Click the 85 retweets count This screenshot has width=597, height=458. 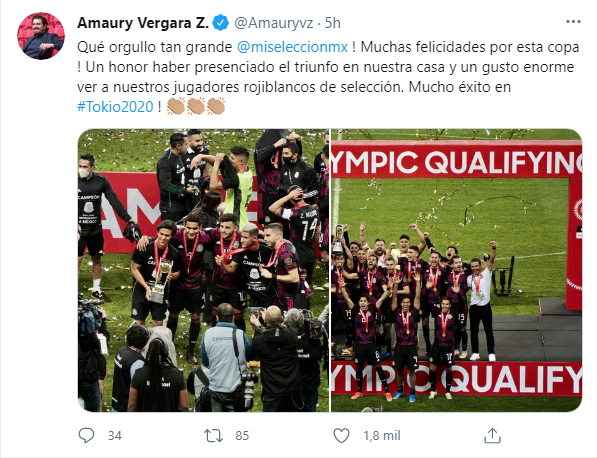tap(242, 436)
